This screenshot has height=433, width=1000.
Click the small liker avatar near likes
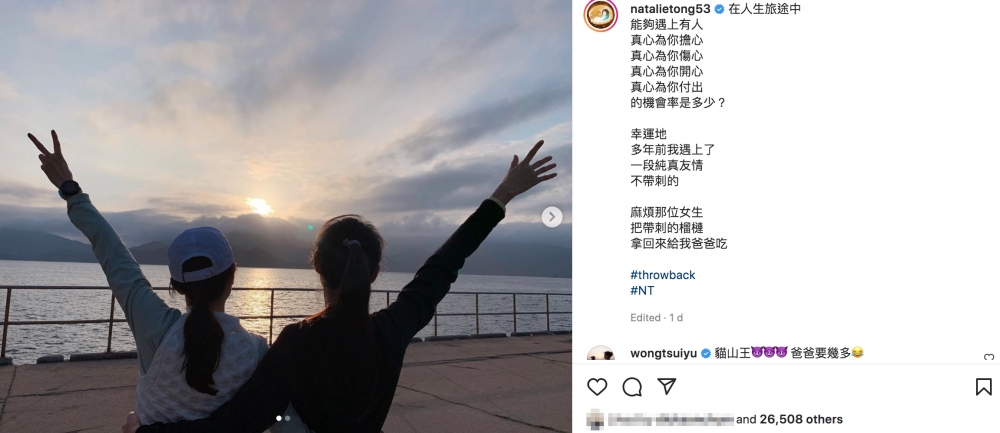tap(595, 419)
